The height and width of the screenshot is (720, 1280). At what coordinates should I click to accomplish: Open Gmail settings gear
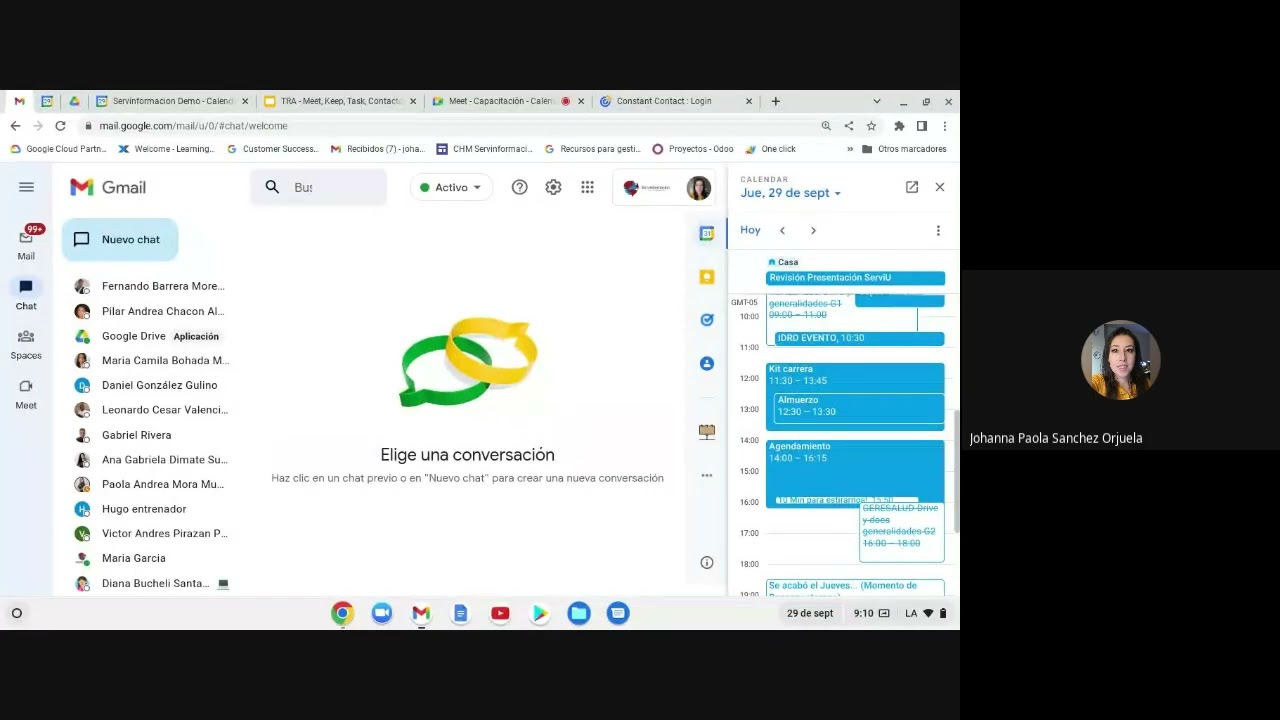(553, 187)
